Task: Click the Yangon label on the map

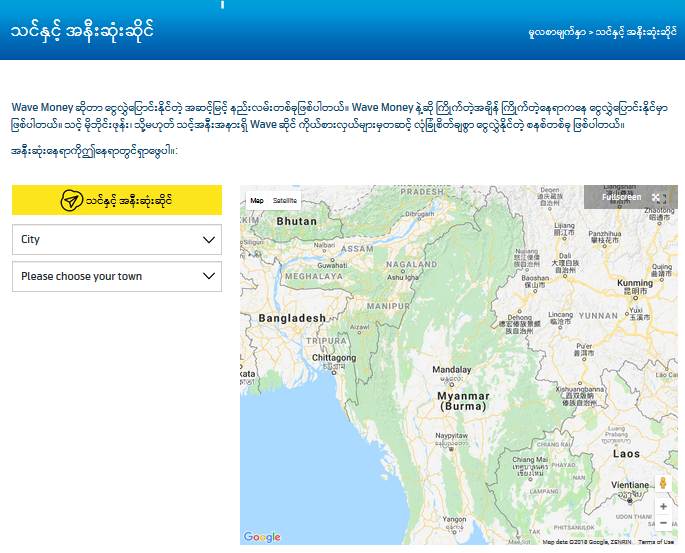Action: (x=454, y=519)
